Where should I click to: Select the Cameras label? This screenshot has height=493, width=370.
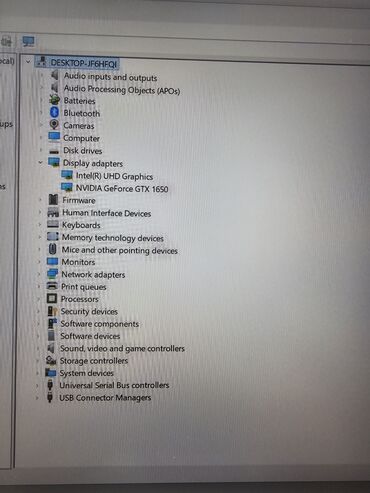pyautogui.click(x=79, y=126)
